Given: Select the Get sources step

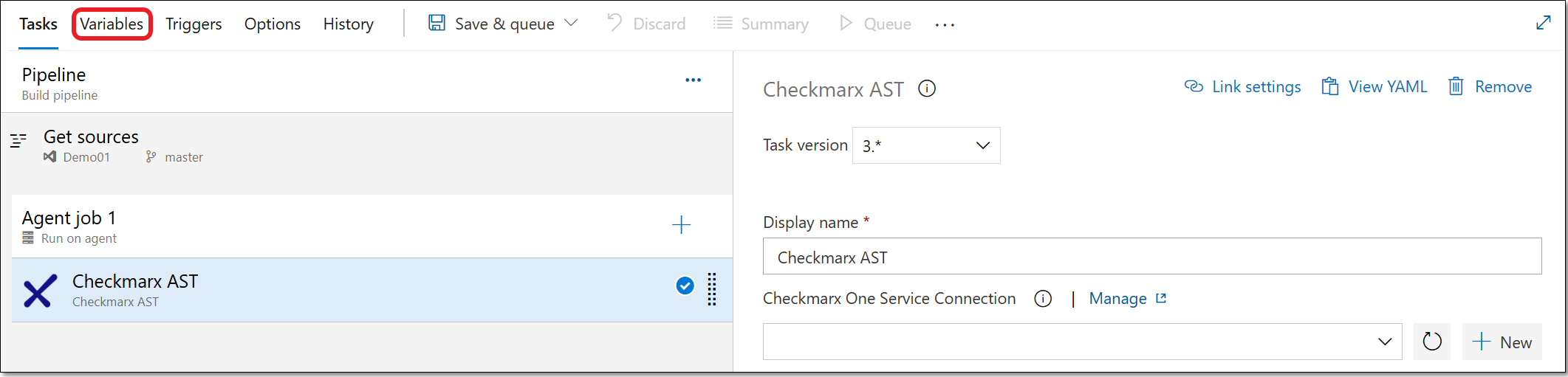Looking at the screenshot, I should [366, 146].
